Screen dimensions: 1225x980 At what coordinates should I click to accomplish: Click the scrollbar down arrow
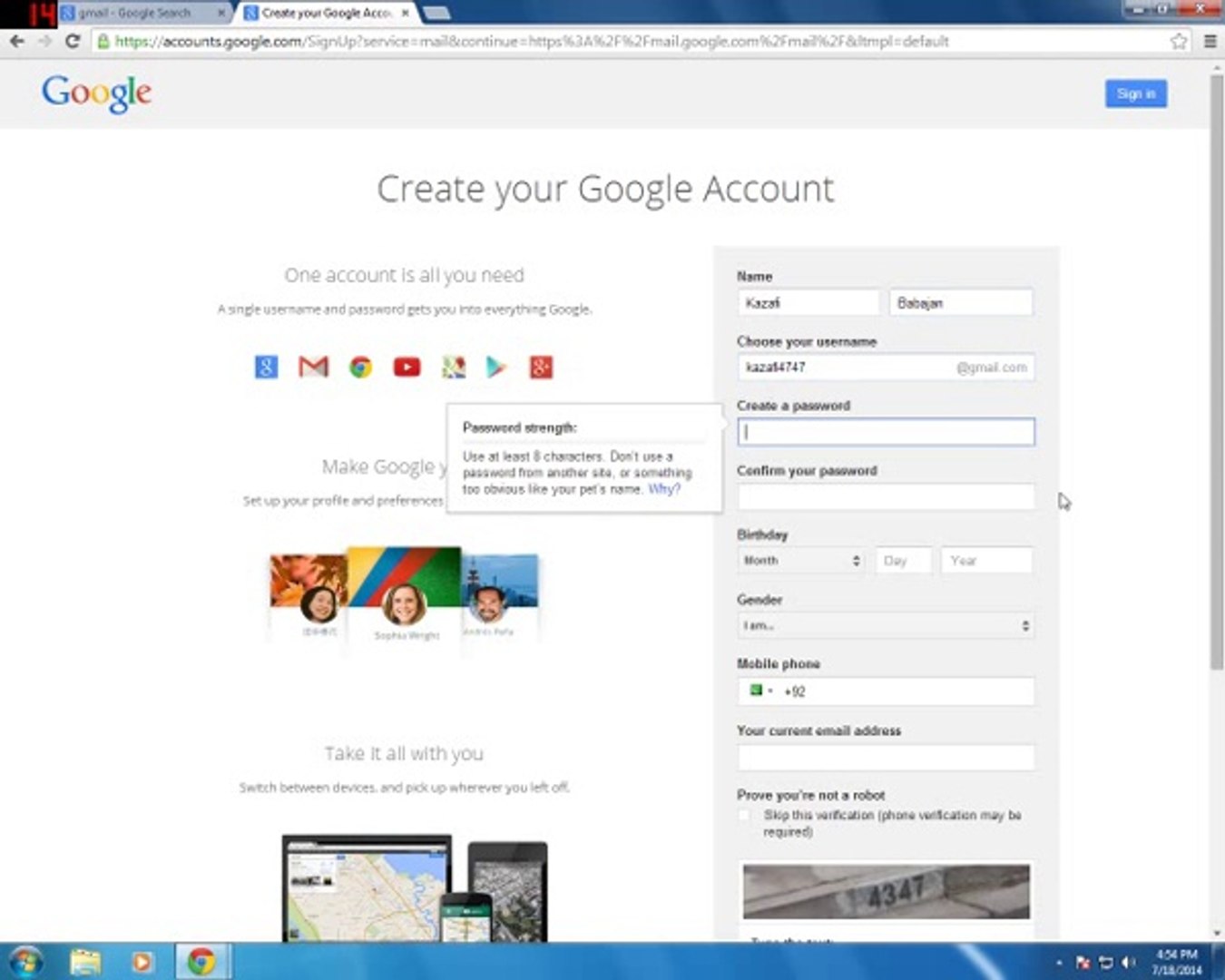(1217, 932)
